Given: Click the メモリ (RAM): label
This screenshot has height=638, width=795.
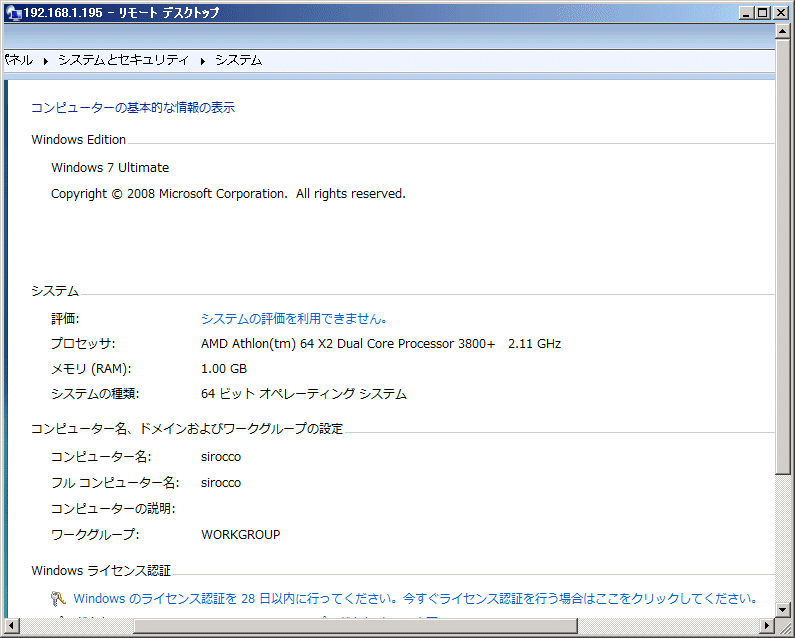Looking at the screenshot, I should click(91, 369).
